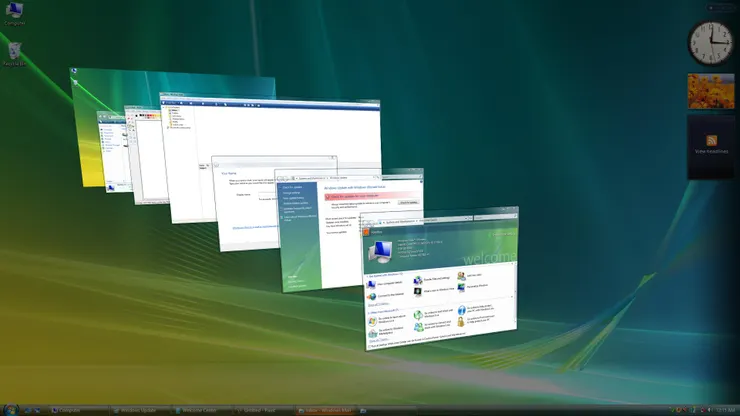Click the large computer icon in Welcome Center

coord(380,252)
